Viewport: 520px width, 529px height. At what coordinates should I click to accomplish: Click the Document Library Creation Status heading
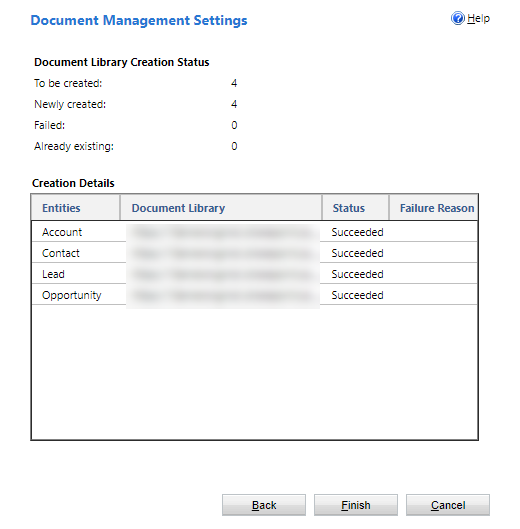tap(122, 62)
